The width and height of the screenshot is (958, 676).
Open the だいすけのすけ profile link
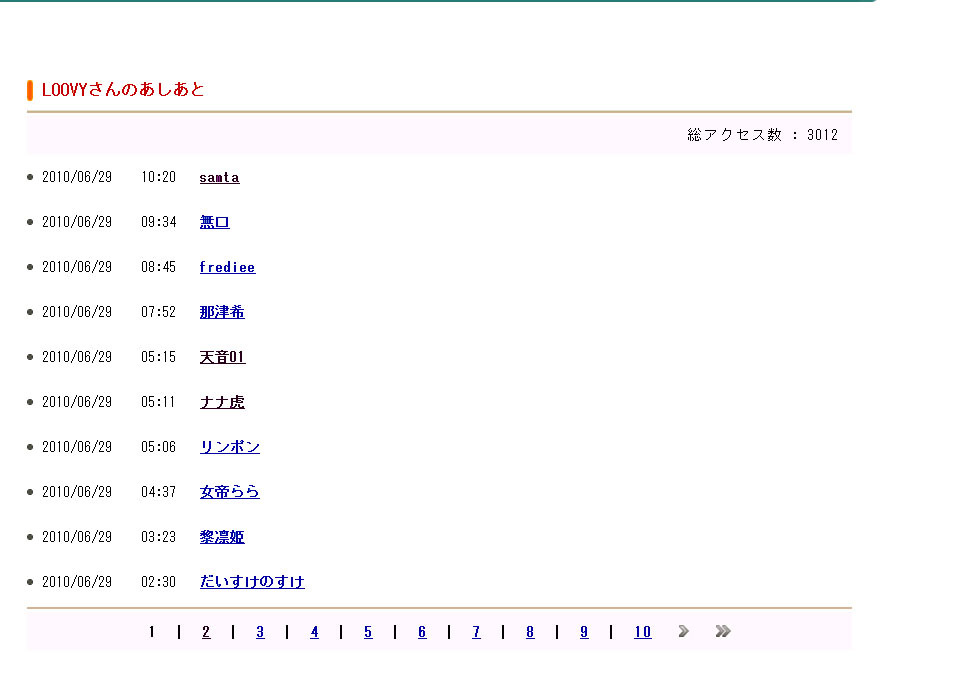[x=252, y=582]
